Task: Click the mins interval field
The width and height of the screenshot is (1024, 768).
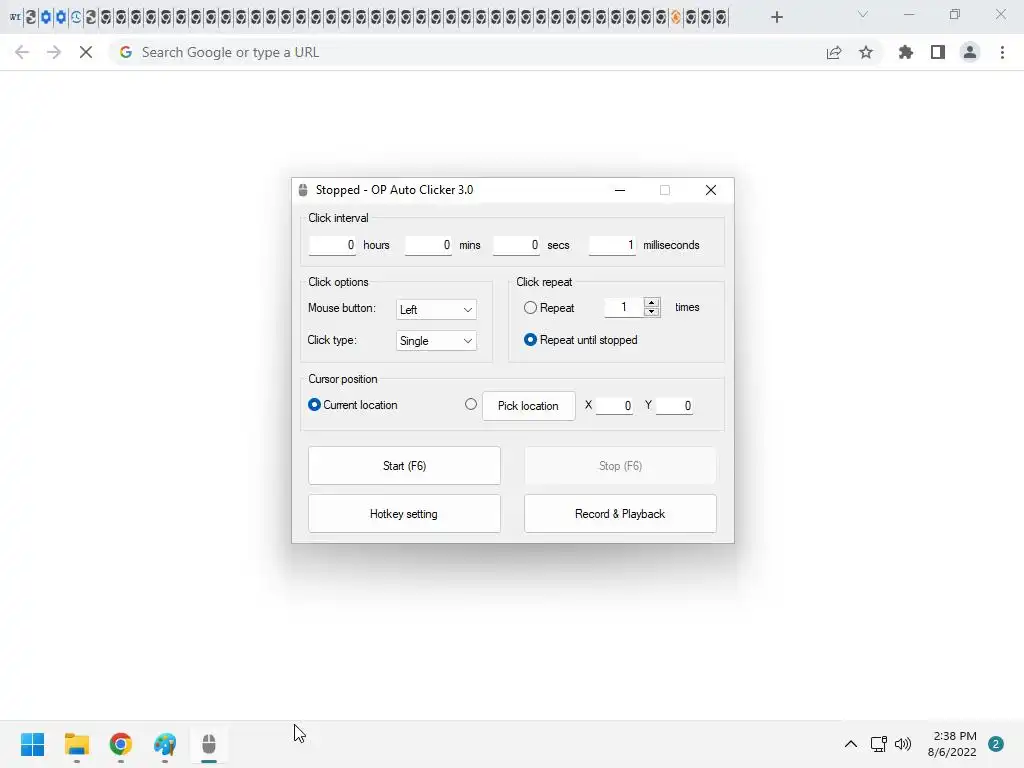Action: pos(428,245)
